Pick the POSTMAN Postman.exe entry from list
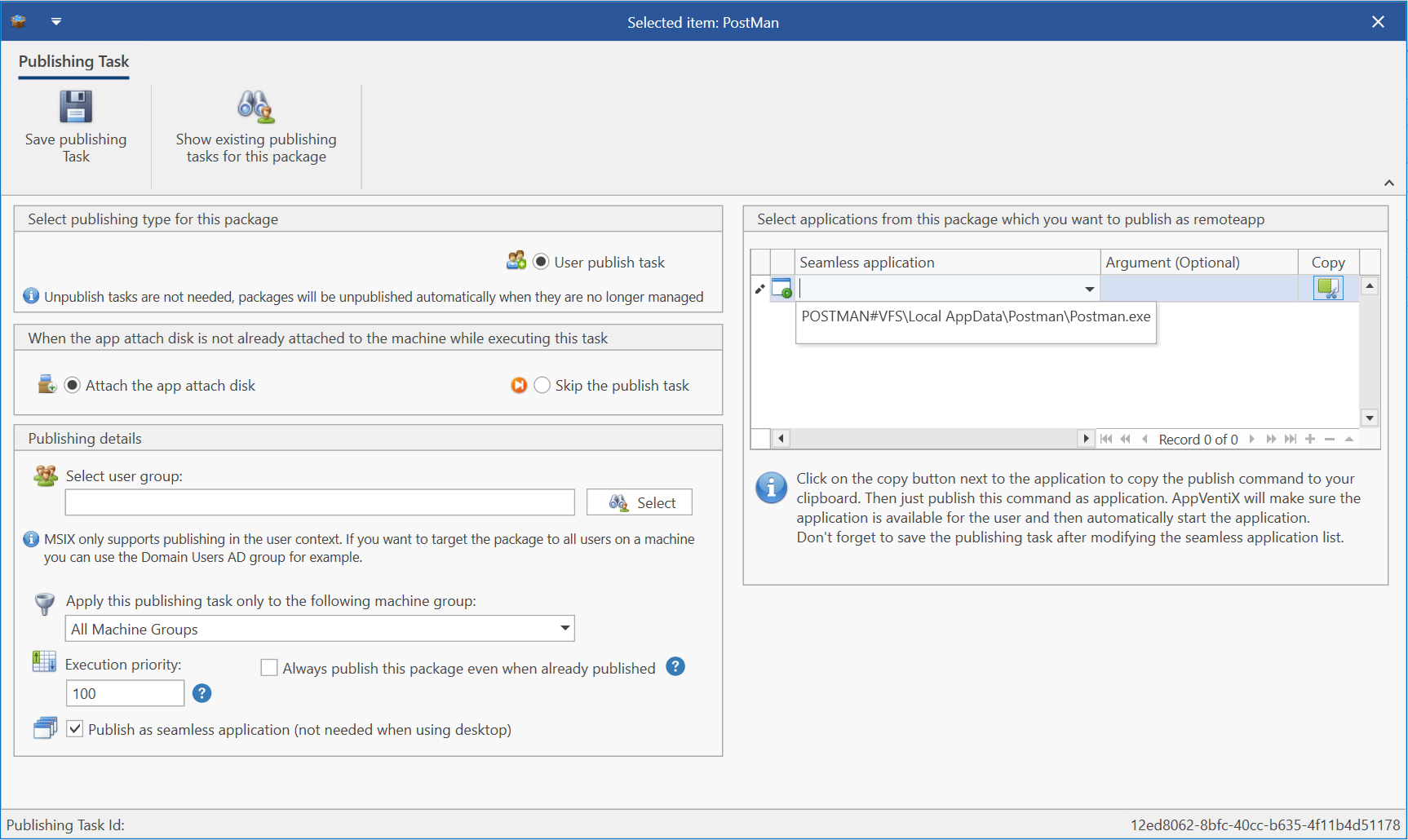 tap(975, 316)
